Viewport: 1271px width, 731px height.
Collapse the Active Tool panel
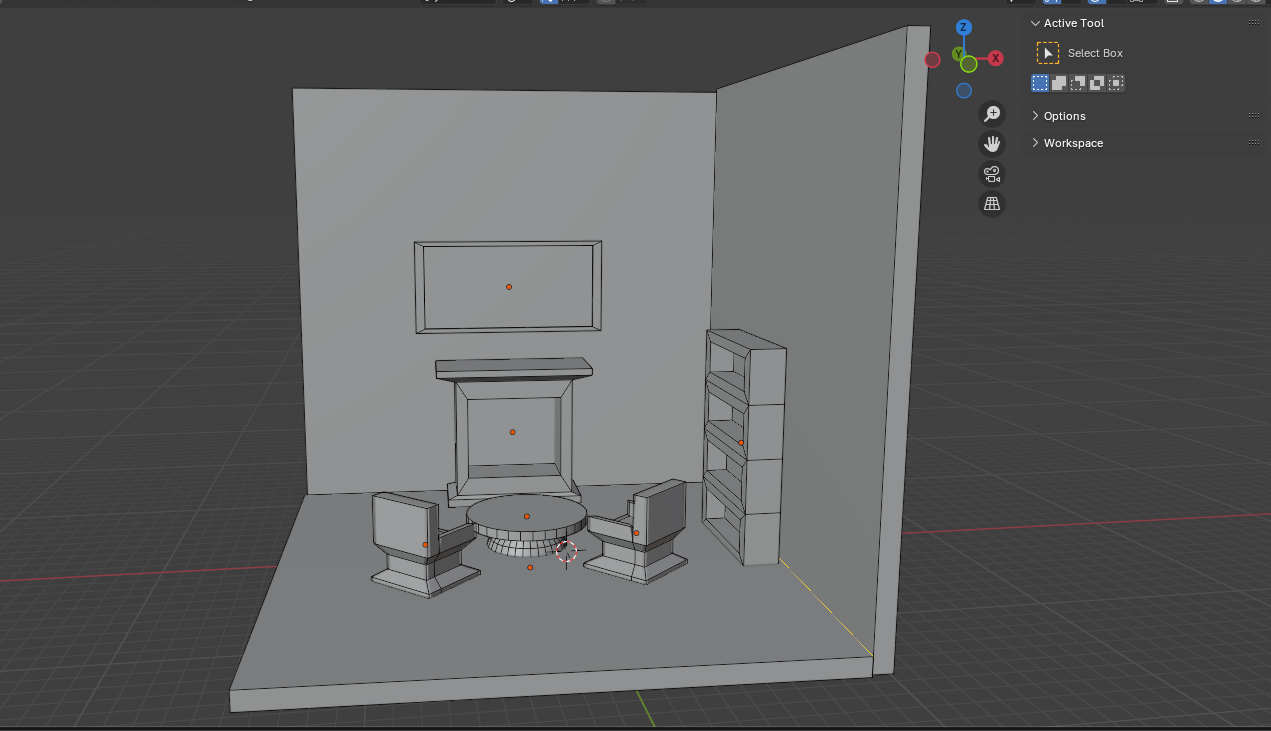1035,23
